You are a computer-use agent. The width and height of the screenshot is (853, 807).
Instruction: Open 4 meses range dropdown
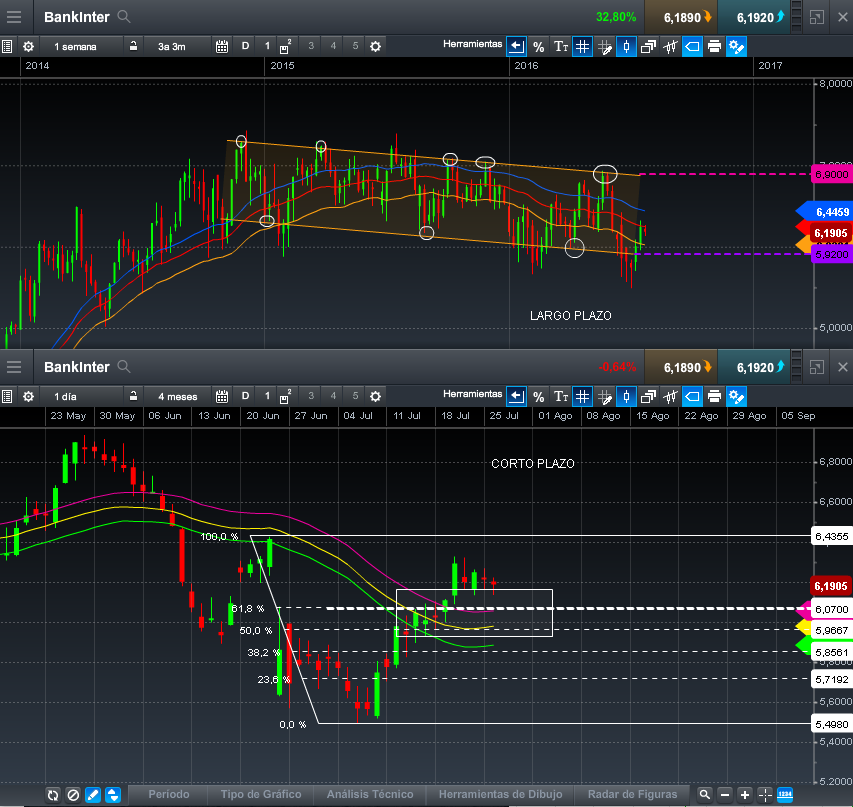177,396
